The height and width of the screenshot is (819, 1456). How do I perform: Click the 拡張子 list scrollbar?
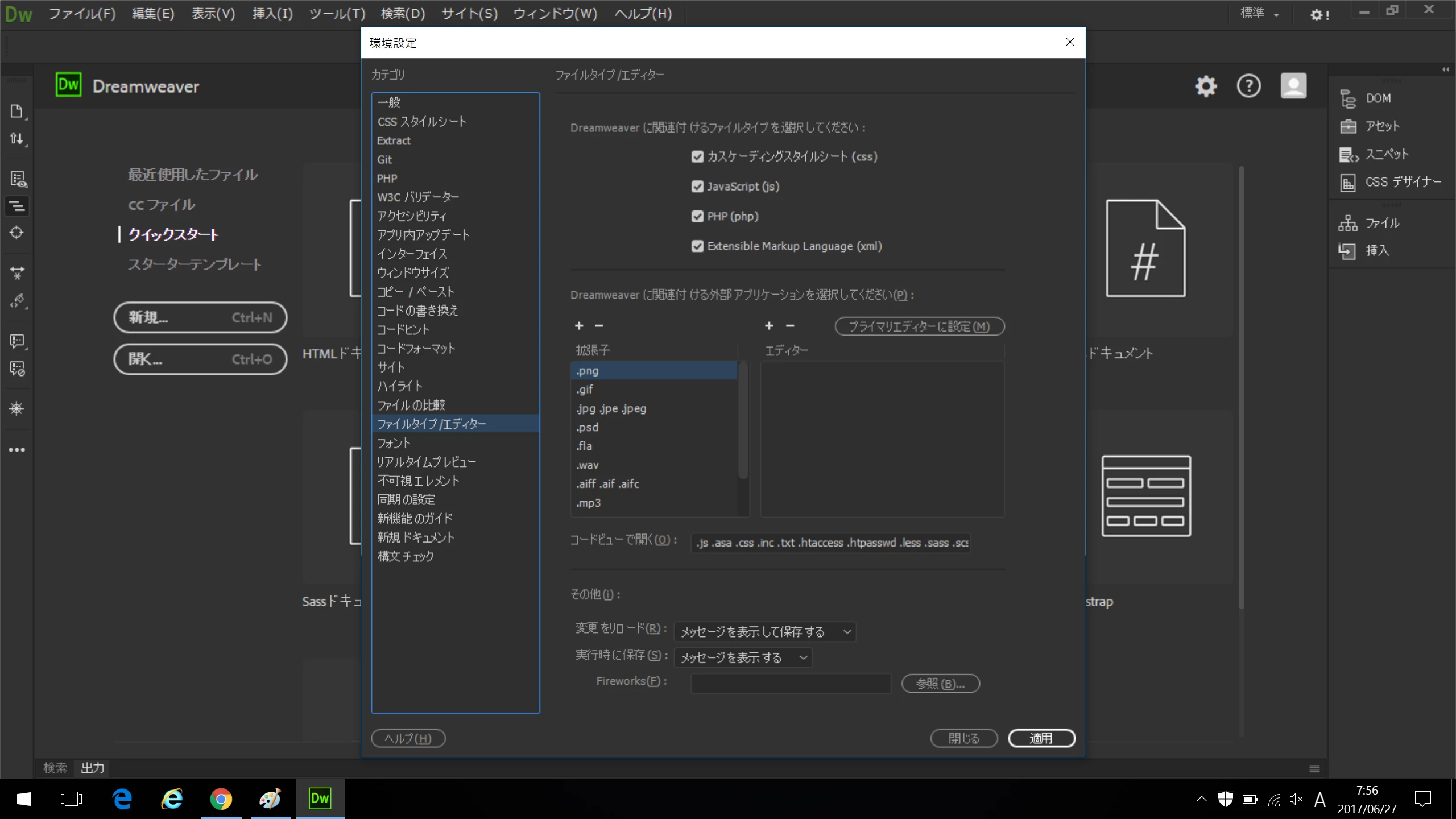pos(742,421)
